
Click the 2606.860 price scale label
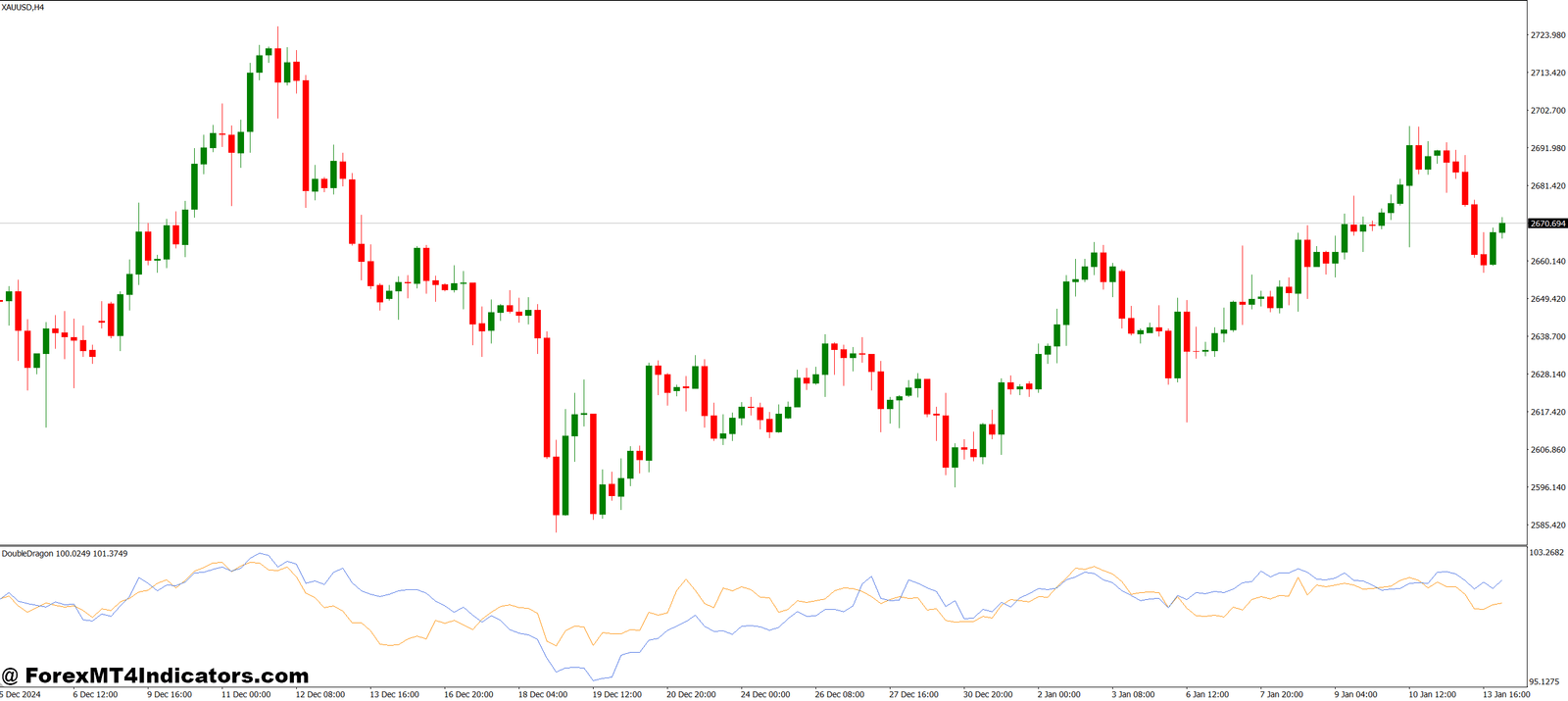[x=1547, y=449]
